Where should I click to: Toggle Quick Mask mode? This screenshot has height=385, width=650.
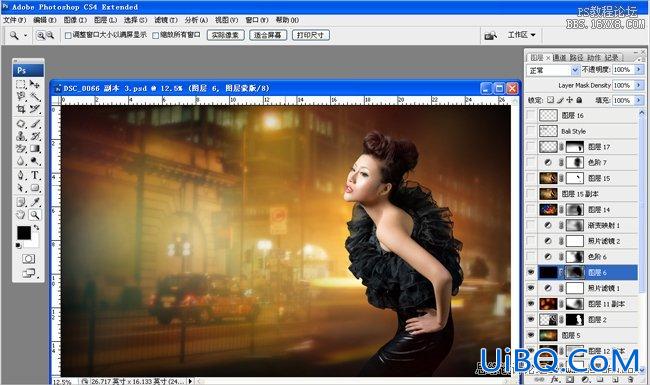[x=28, y=259]
